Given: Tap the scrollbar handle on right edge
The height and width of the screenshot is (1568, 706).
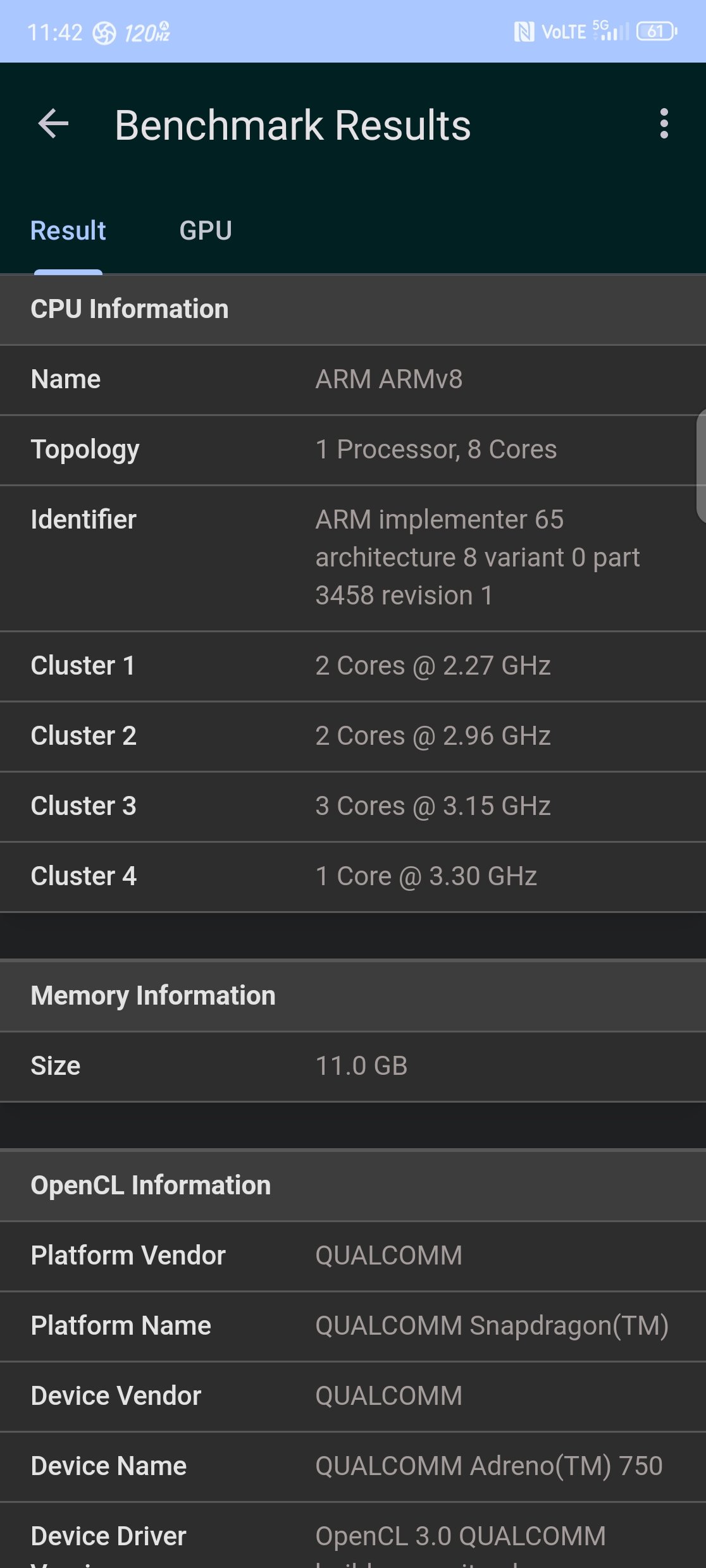Looking at the screenshot, I should [701, 467].
